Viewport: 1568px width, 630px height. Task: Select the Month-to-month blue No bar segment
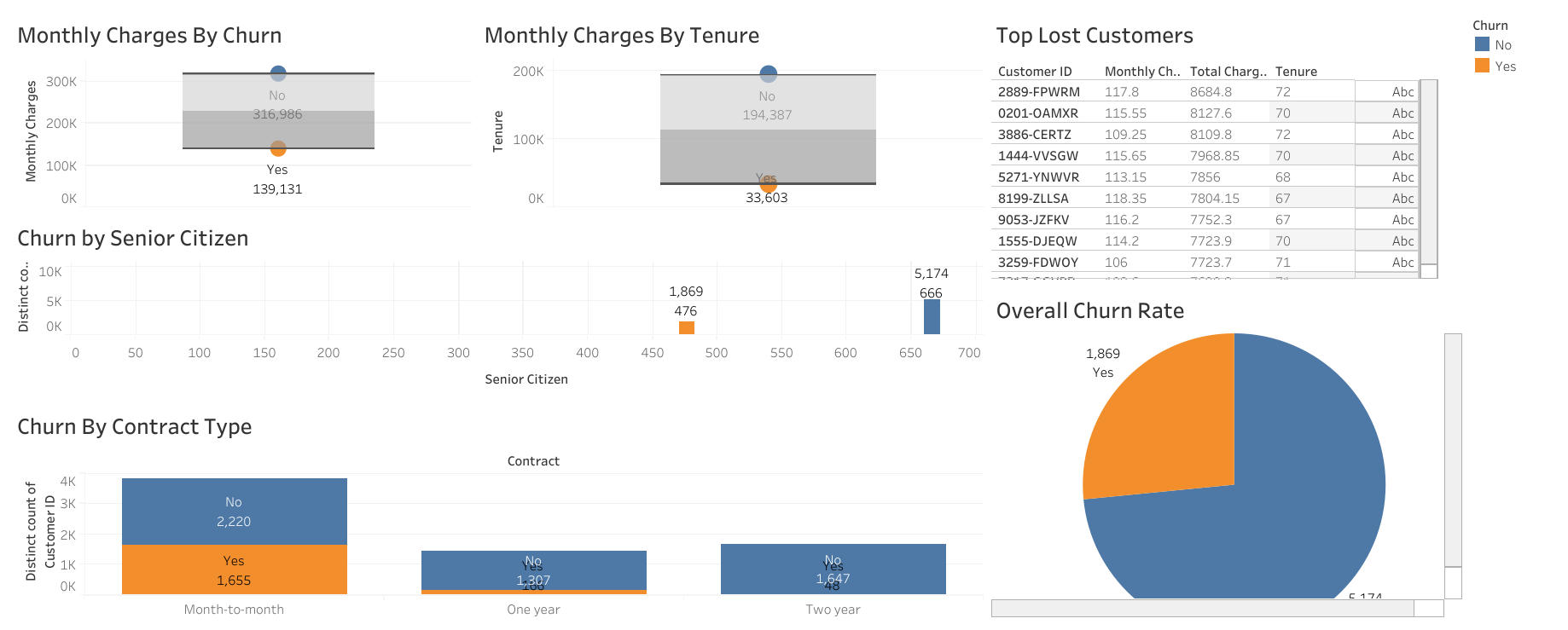(x=234, y=512)
